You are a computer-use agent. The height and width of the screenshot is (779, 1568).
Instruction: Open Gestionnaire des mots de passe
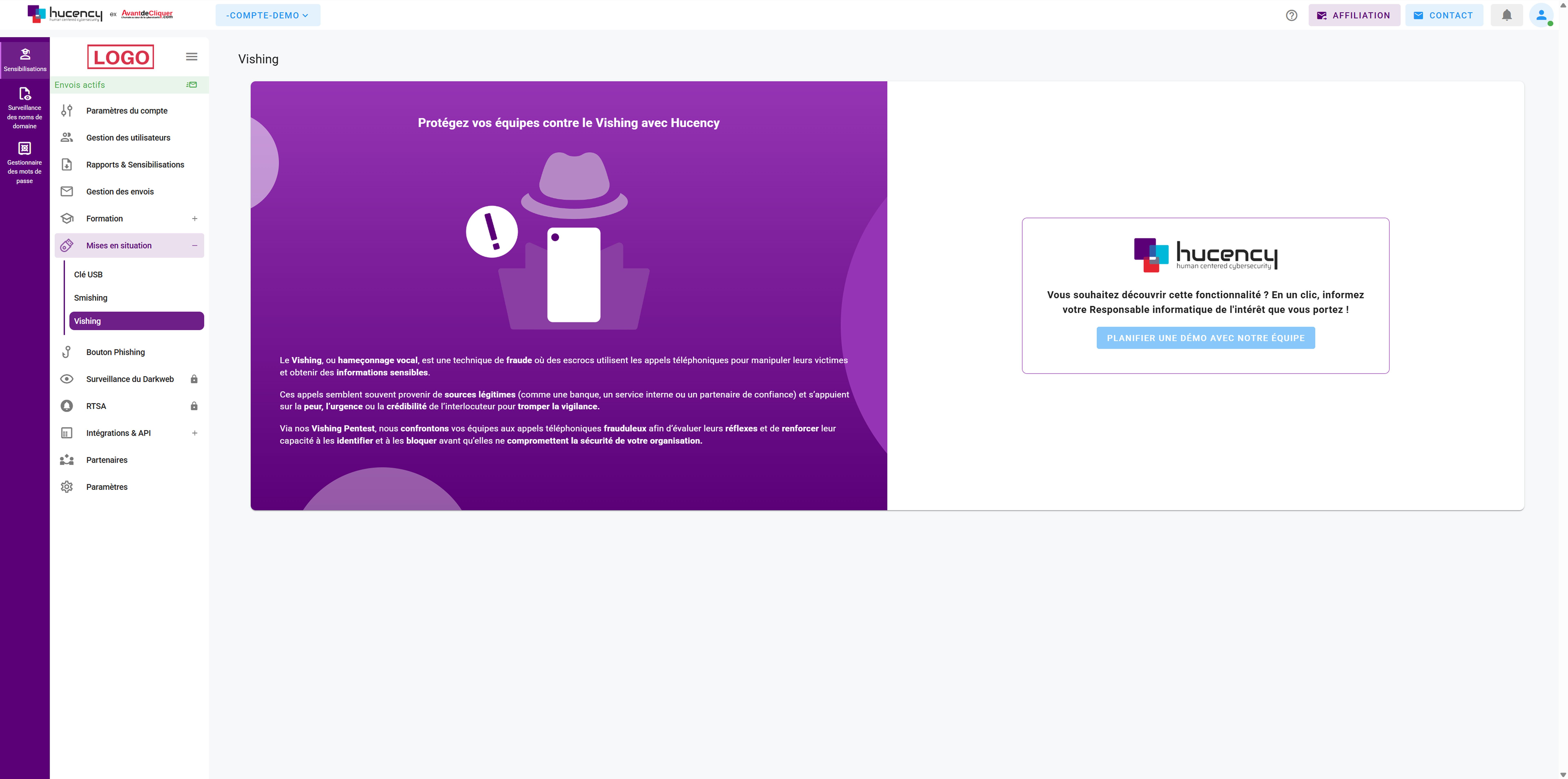pyautogui.click(x=24, y=163)
